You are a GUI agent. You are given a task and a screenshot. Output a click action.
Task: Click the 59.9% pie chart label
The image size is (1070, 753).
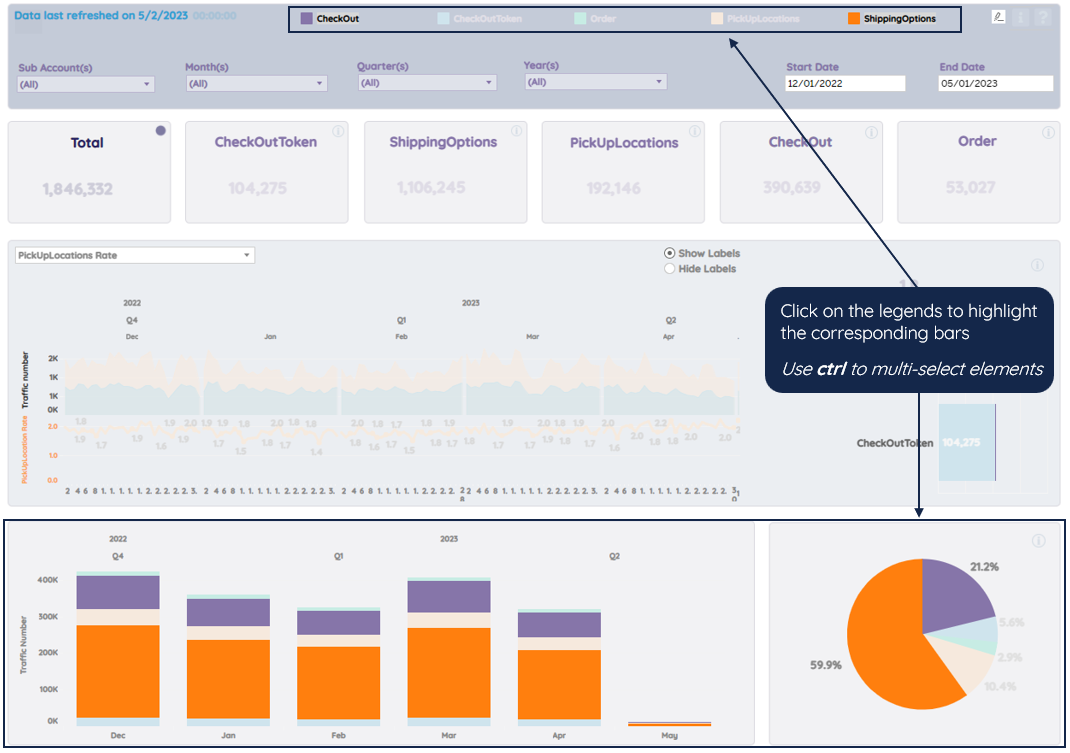tap(826, 665)
